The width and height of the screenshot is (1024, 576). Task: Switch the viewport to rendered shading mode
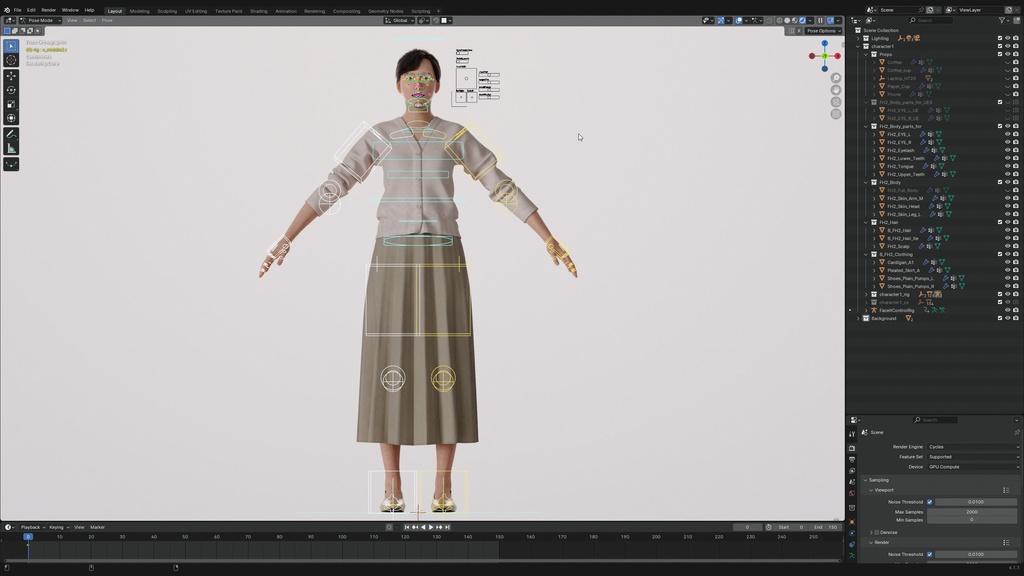coord(803,19)
